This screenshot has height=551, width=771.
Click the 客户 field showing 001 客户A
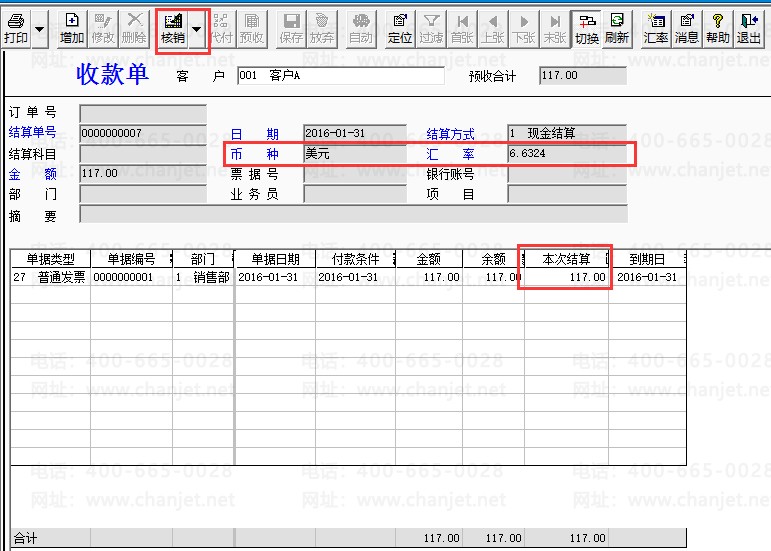[341, 76]
